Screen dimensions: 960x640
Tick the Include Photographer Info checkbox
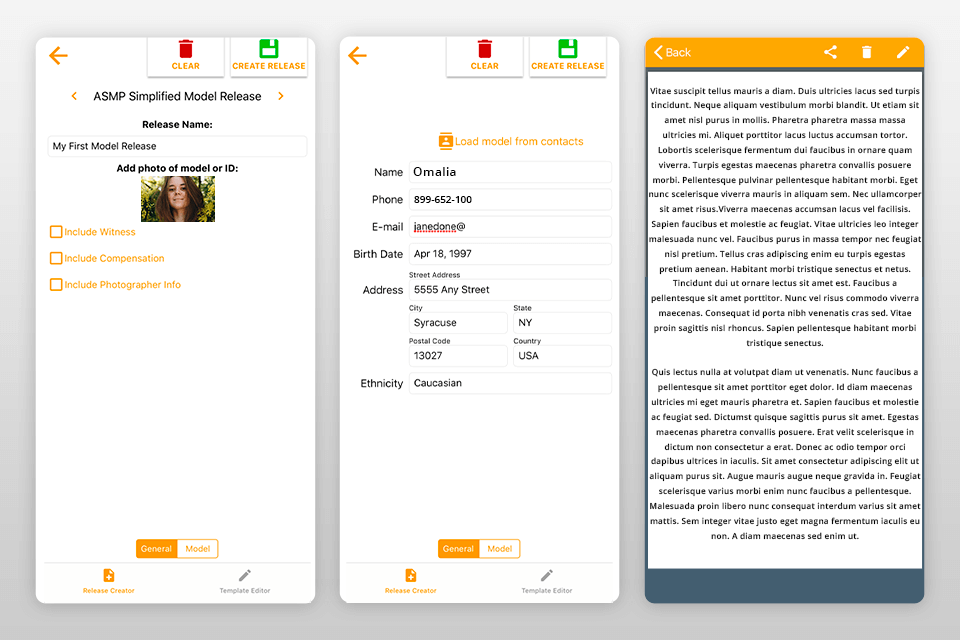coord(56,285)
